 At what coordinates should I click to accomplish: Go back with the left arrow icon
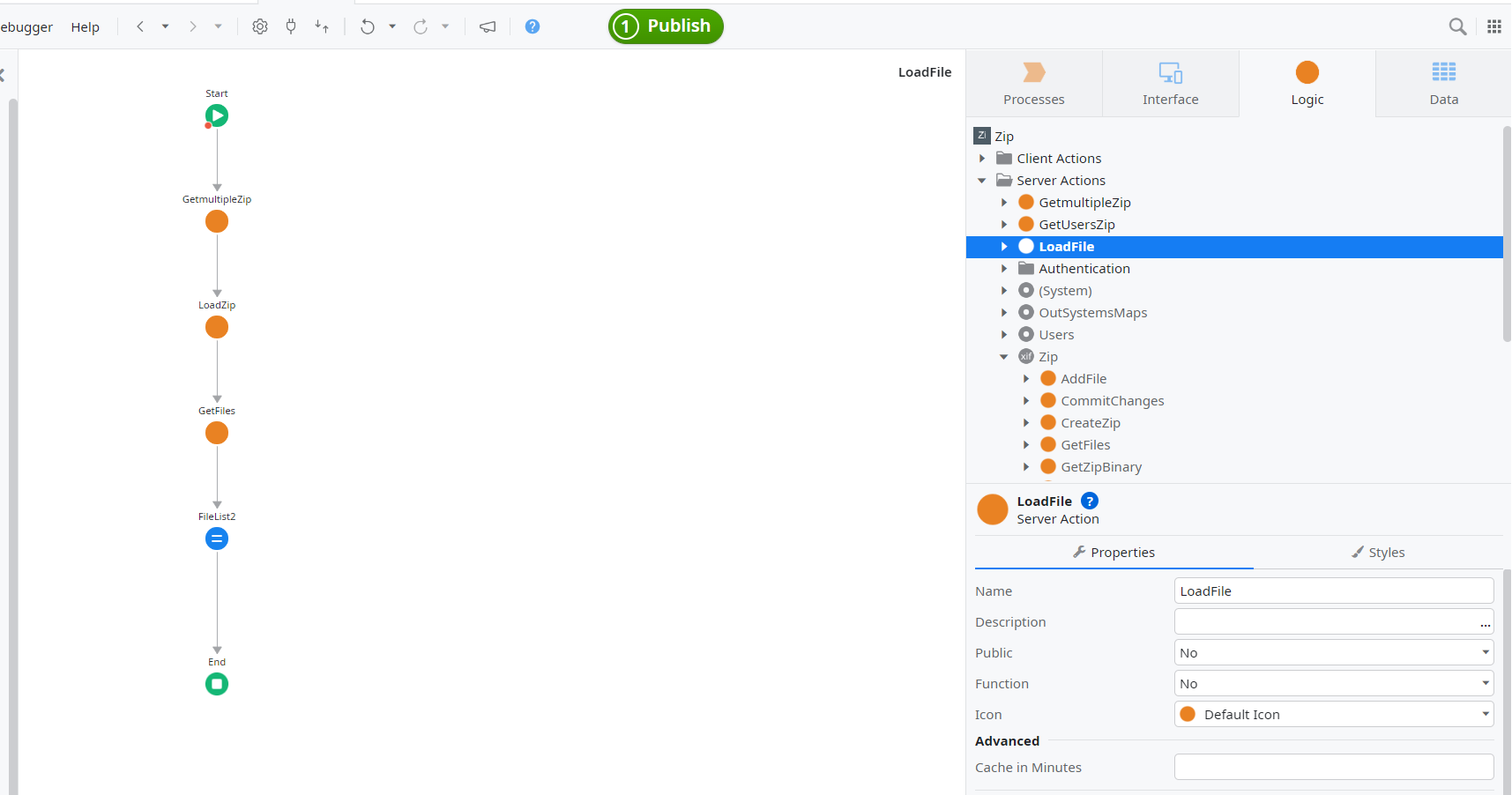[x=140, y=26]
